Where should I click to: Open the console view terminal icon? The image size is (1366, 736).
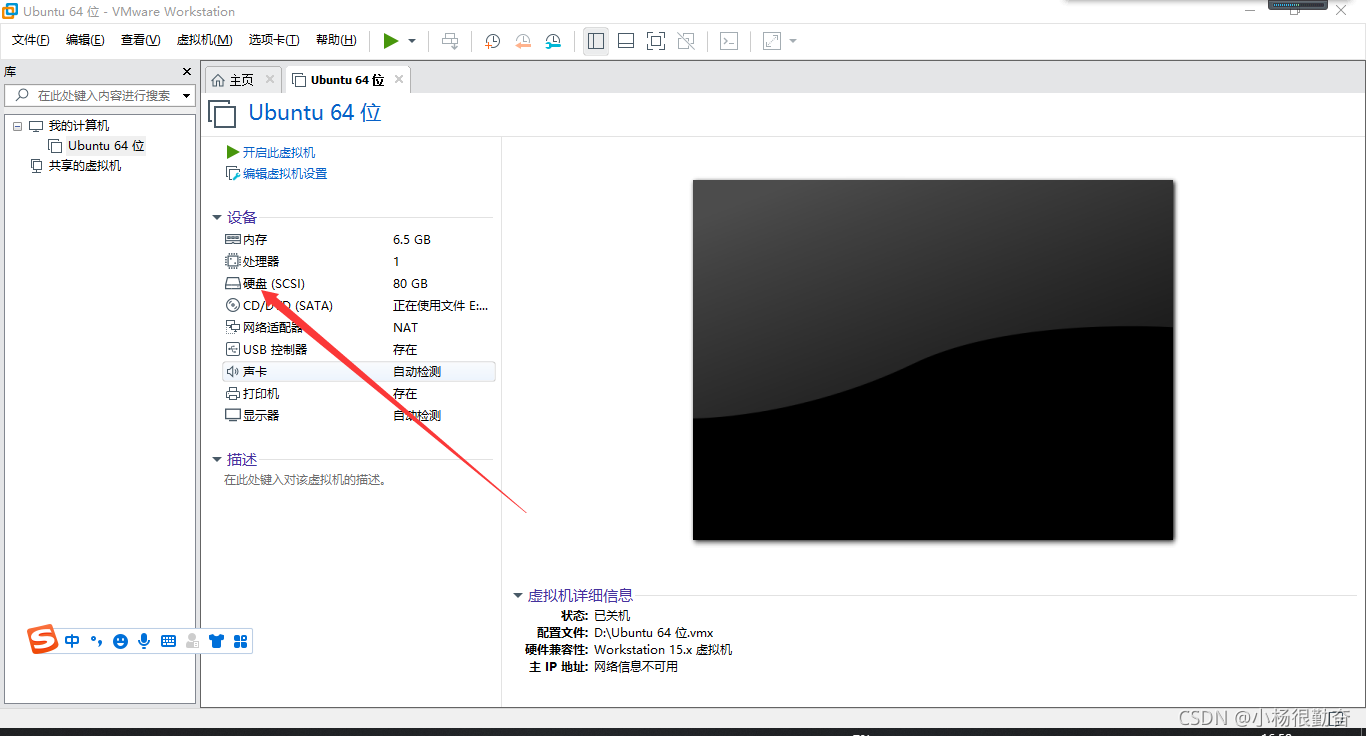(x=730, y=41)
